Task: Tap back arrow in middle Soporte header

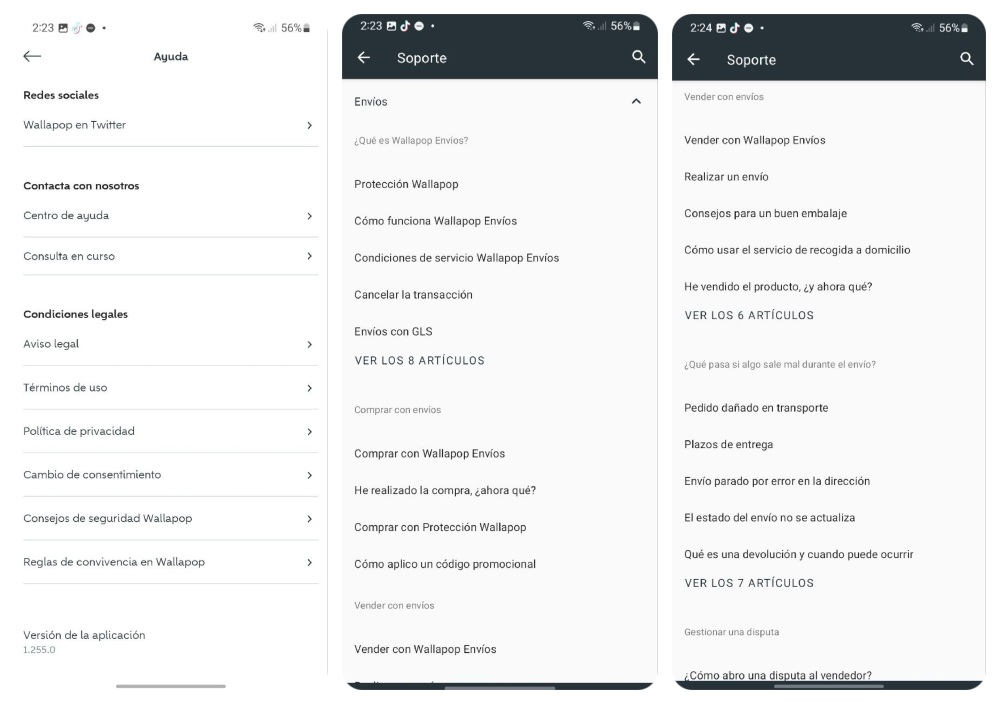Action: (x=364, y=57)
